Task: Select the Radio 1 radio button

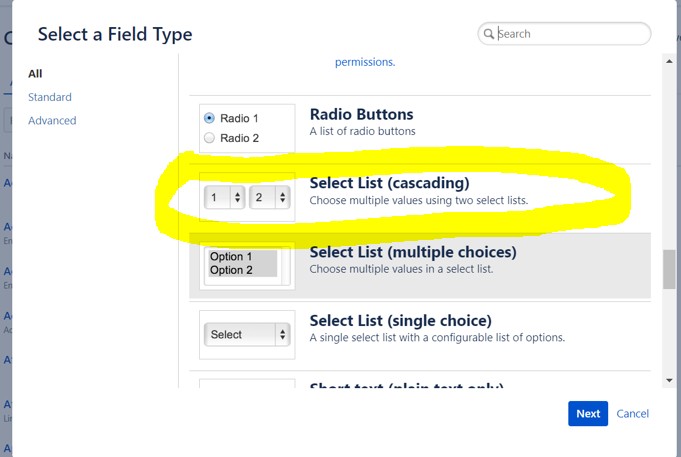Action: (209, 118)
